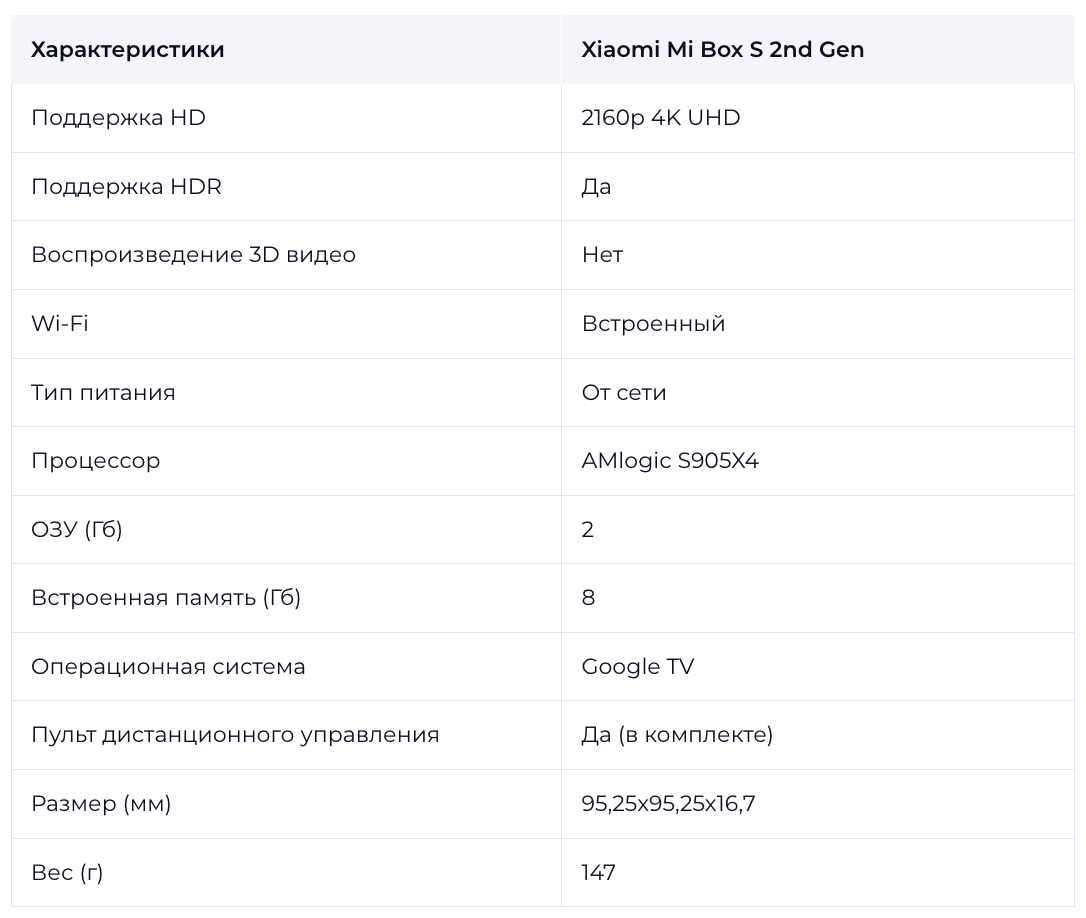Click the Нет value for 3D video
1086x918 pixels.
click(602, 255)
